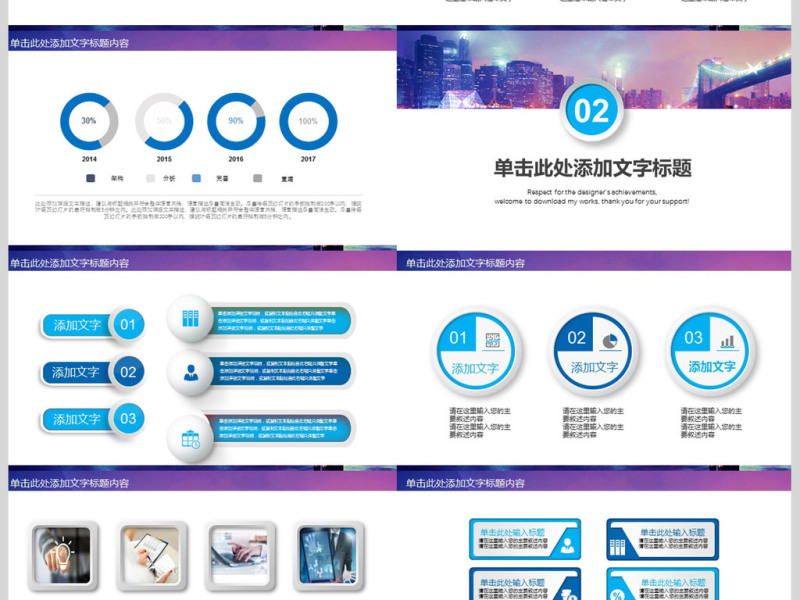Select the 30% donut chart for 2014
This screenshot has width=800, height=600.
(89, 121)
